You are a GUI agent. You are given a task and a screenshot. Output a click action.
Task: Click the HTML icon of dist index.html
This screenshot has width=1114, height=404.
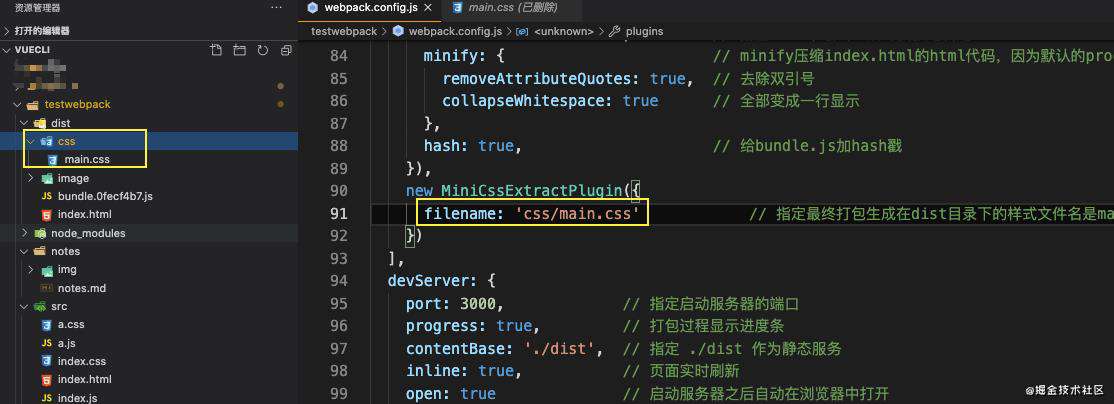point(46,214)
